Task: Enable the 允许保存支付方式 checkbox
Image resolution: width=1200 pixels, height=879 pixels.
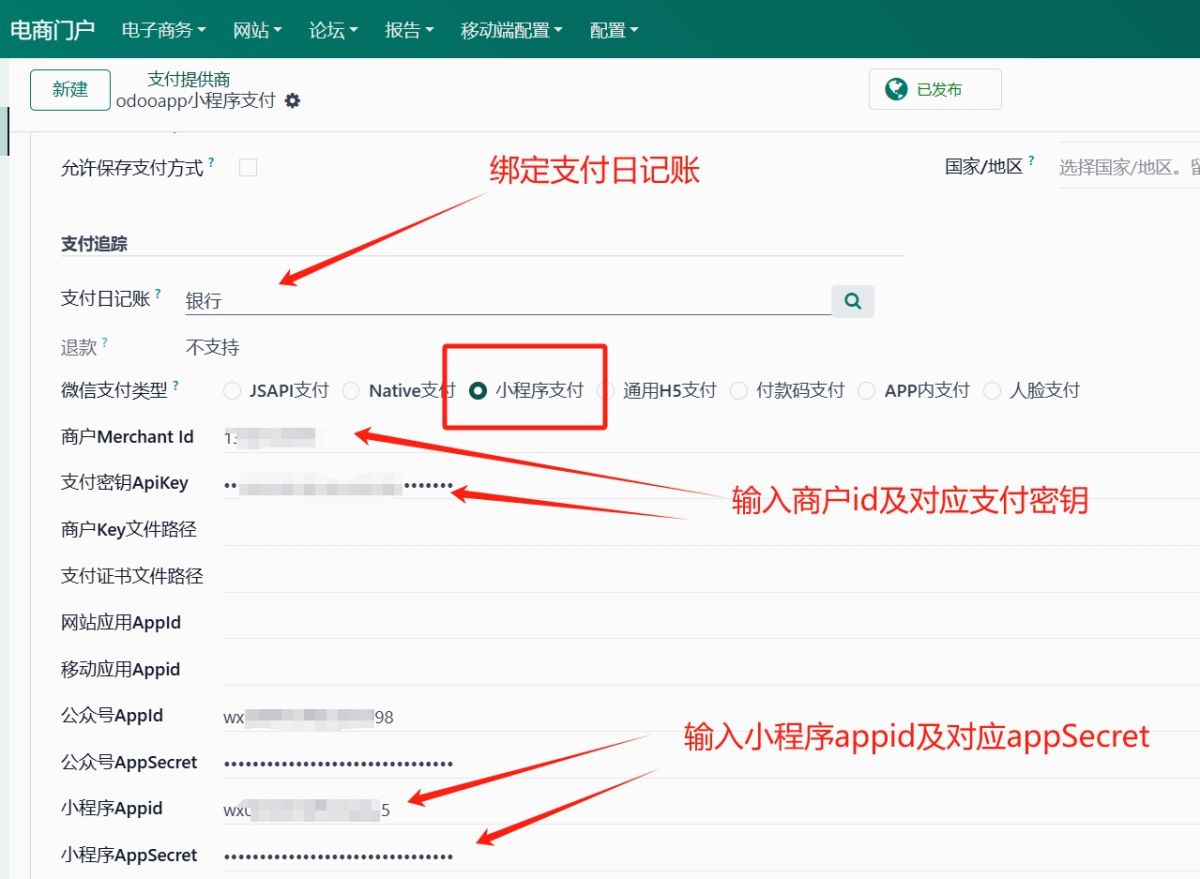Action: tap(248, 168)
